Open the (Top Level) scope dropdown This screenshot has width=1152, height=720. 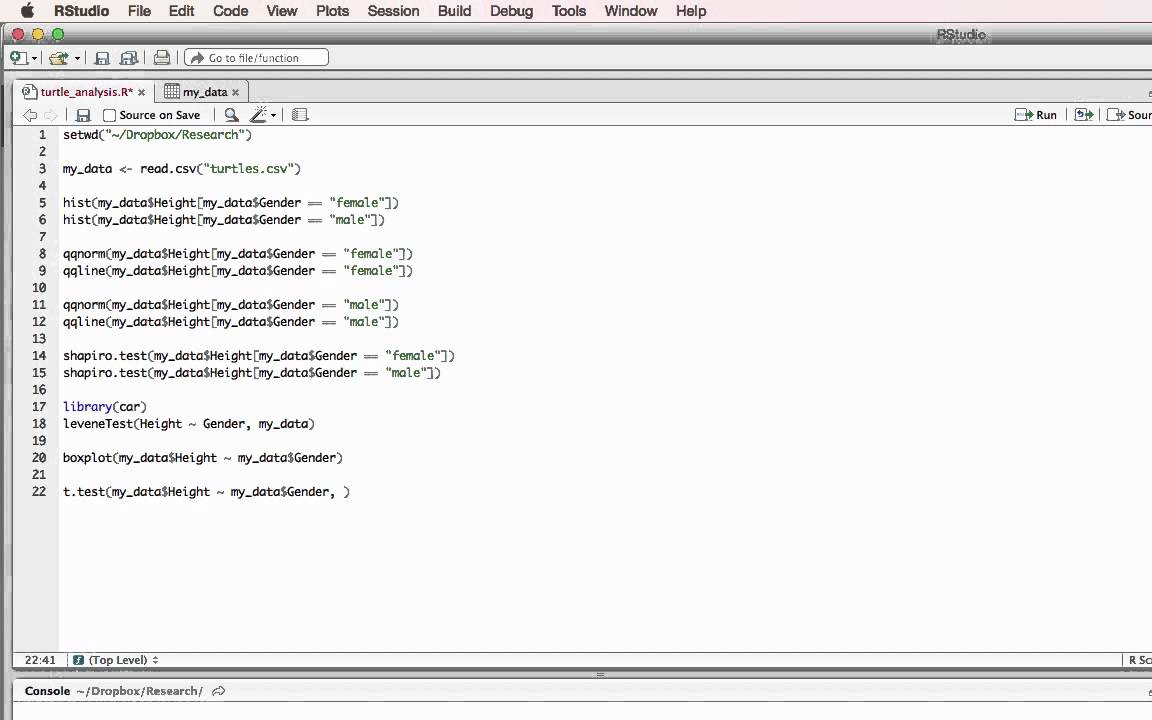click(116, 660)
